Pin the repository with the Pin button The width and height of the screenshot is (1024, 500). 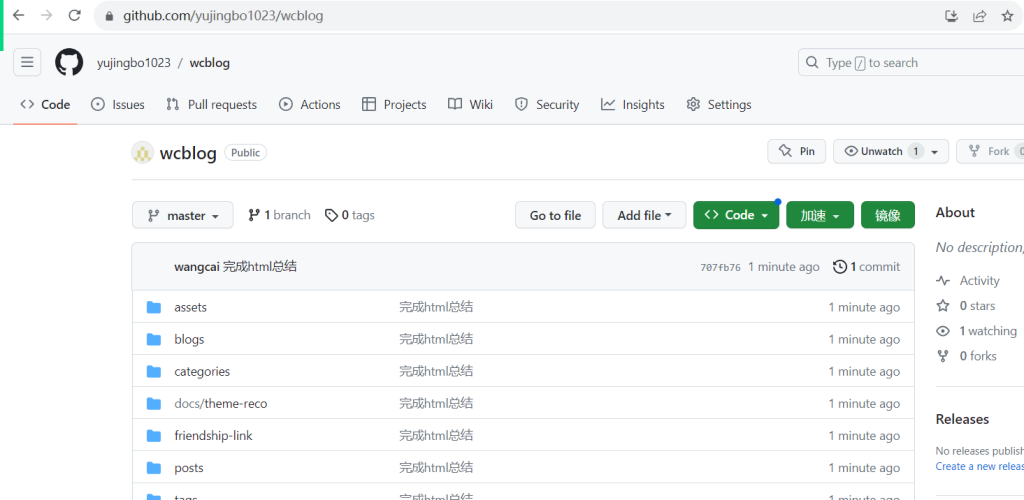(797, 151)
